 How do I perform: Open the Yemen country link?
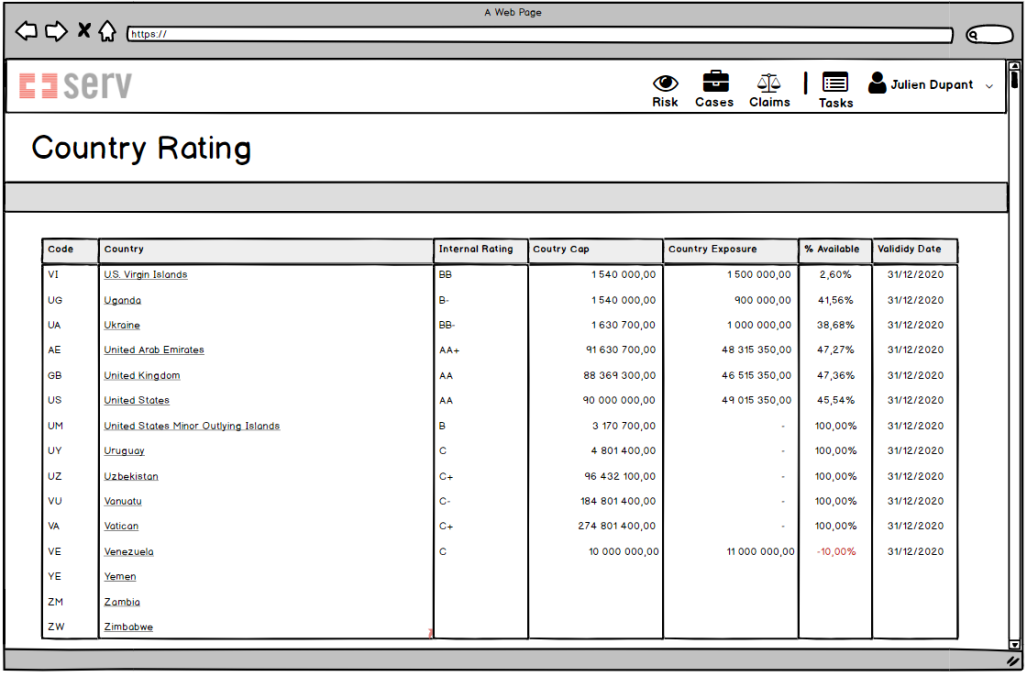[121, 577]
